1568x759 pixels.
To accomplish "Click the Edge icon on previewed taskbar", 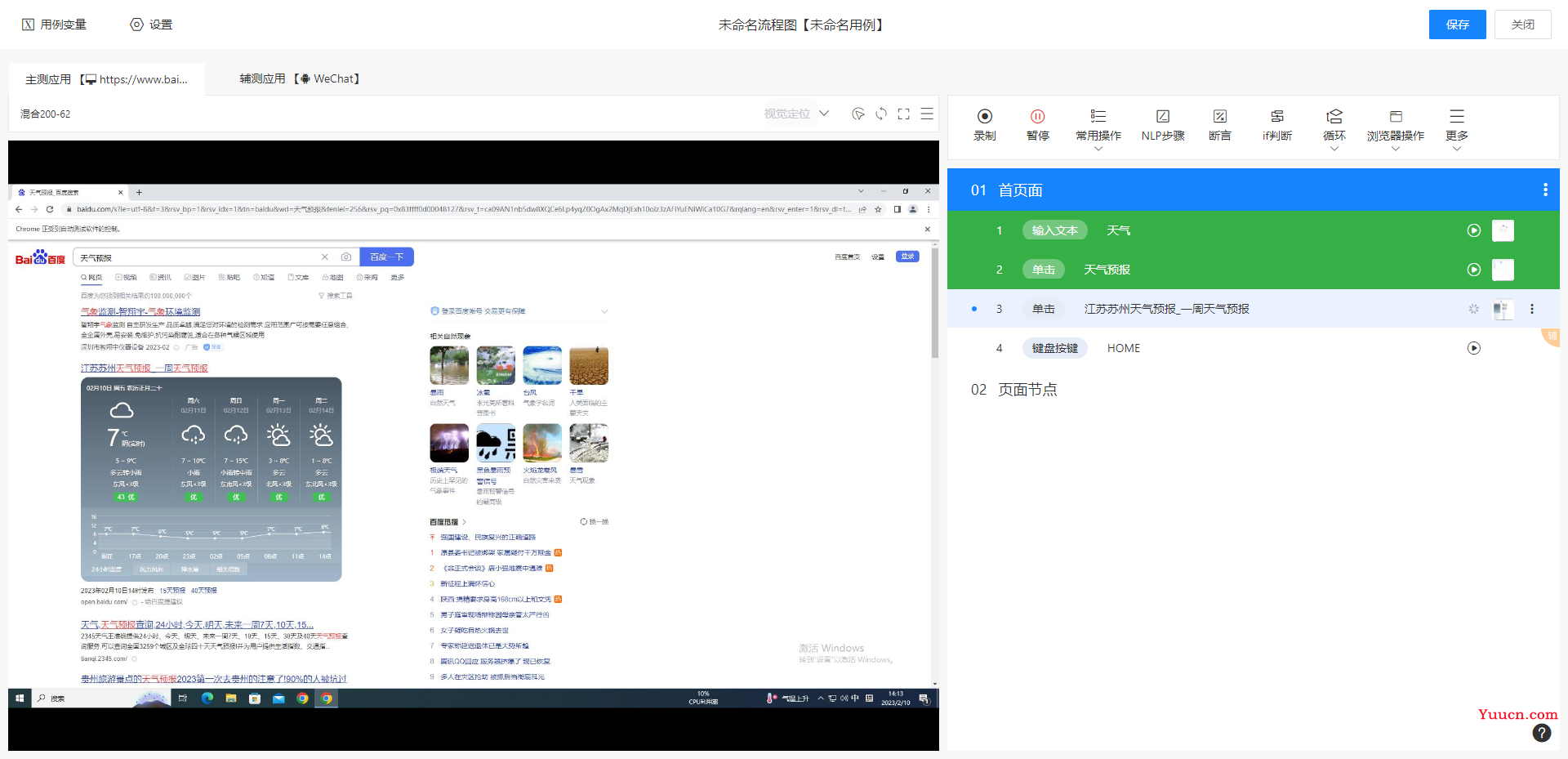I will (207, 699).
